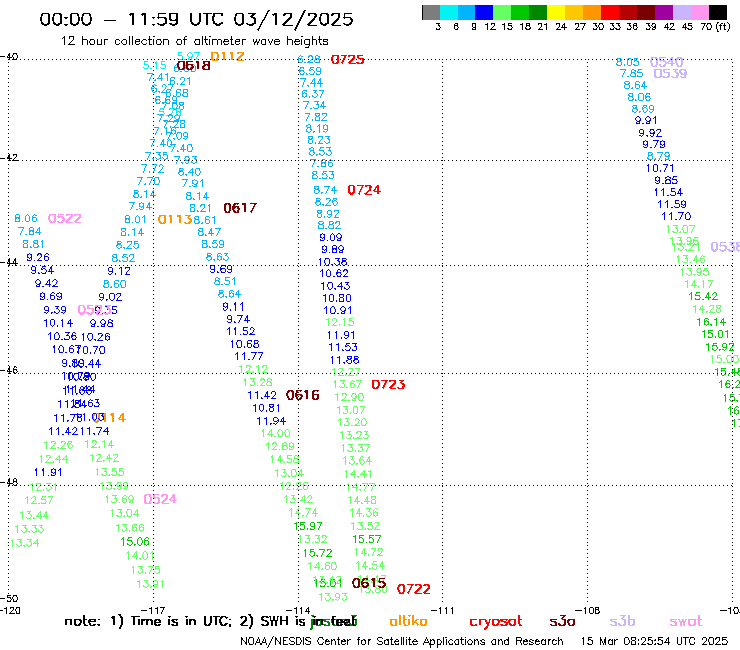Click the '15 Mar 08:25:54 UTC 2025' timestamp
This screenshot has width=740, height=650.
click(654, 641)
